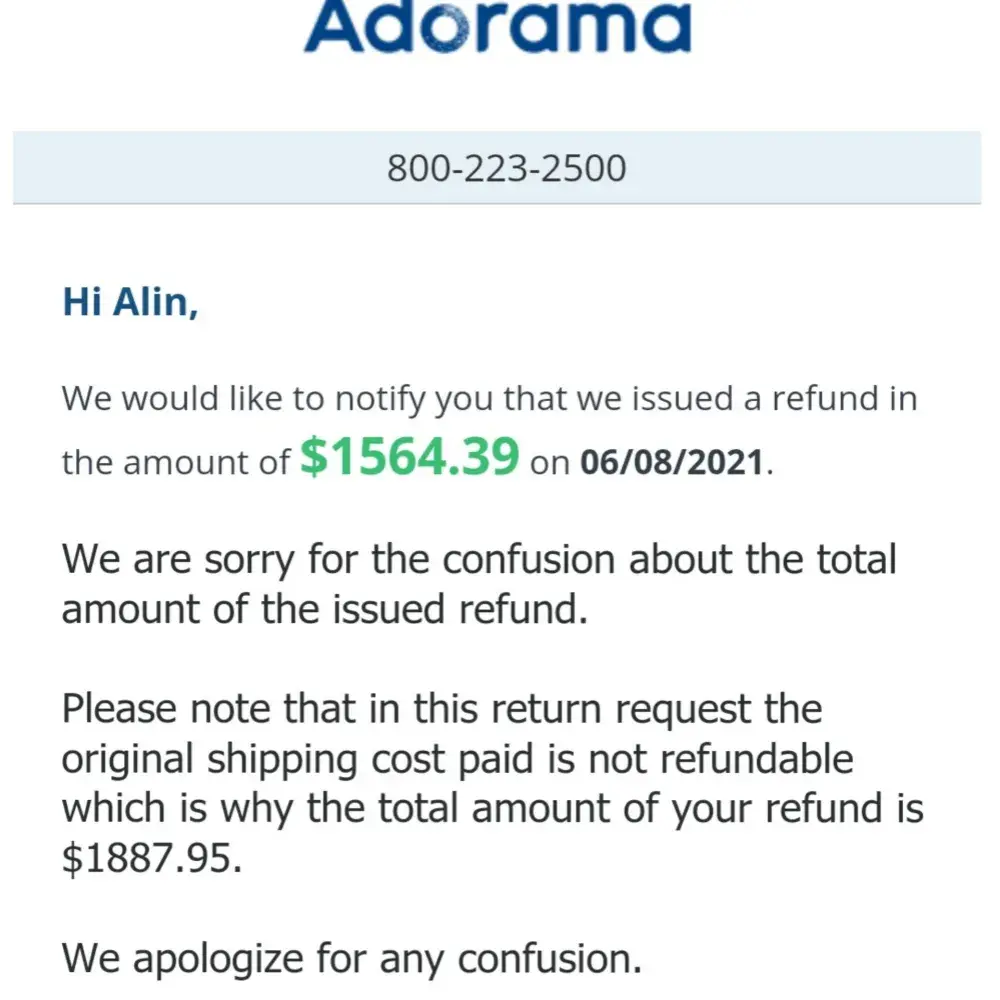Click the "We are sorry" opening words
Screen dimensions: 1000x1000
tap(178, 558)
